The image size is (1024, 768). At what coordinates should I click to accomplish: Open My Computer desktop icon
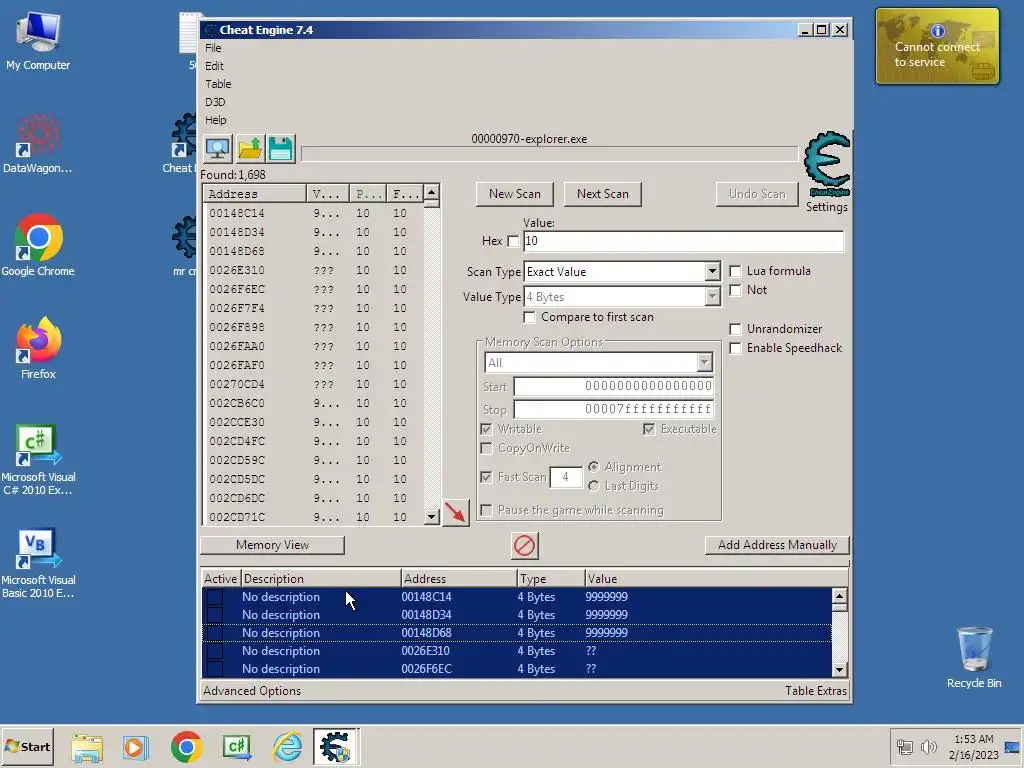point(38,40)
